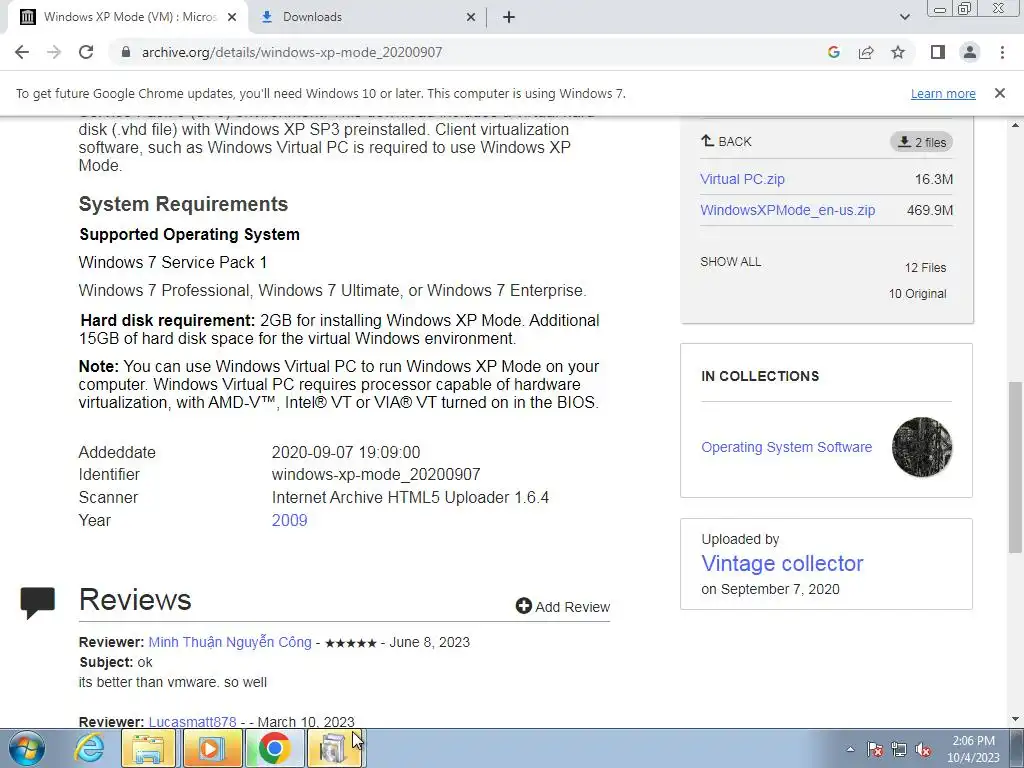Open a new browser tab
The height and width of the screenshot is (768, 1024).
coord(509,17)
